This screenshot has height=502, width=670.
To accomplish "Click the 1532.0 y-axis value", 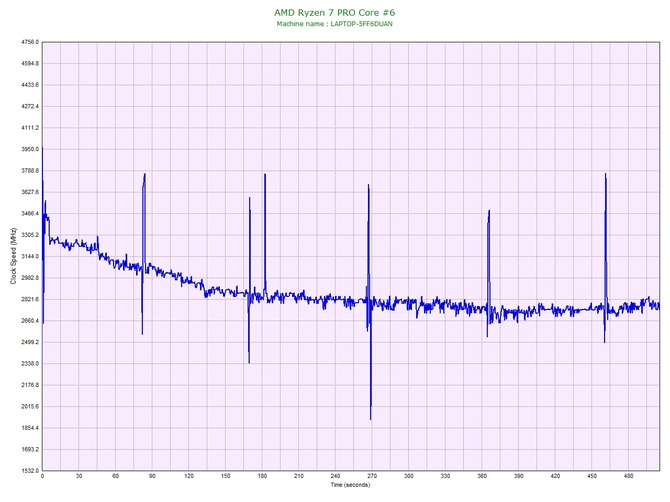I will (30, 471).
